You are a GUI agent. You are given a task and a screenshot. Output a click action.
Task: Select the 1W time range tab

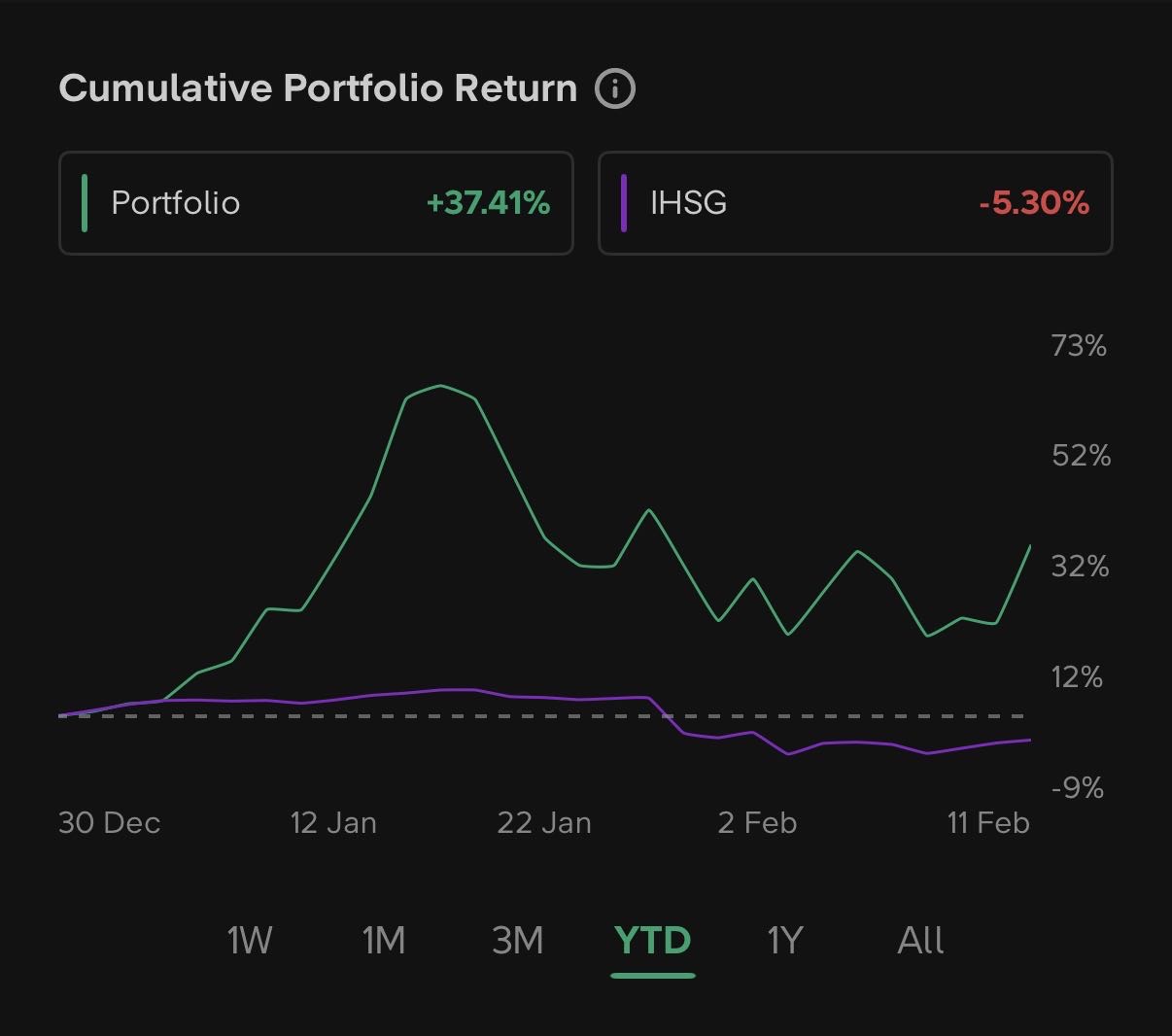pos(250,940)
